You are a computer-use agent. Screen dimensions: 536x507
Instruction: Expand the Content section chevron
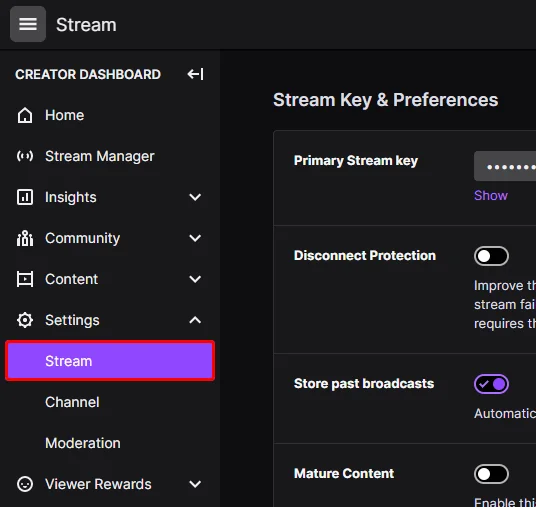point(195,279)
